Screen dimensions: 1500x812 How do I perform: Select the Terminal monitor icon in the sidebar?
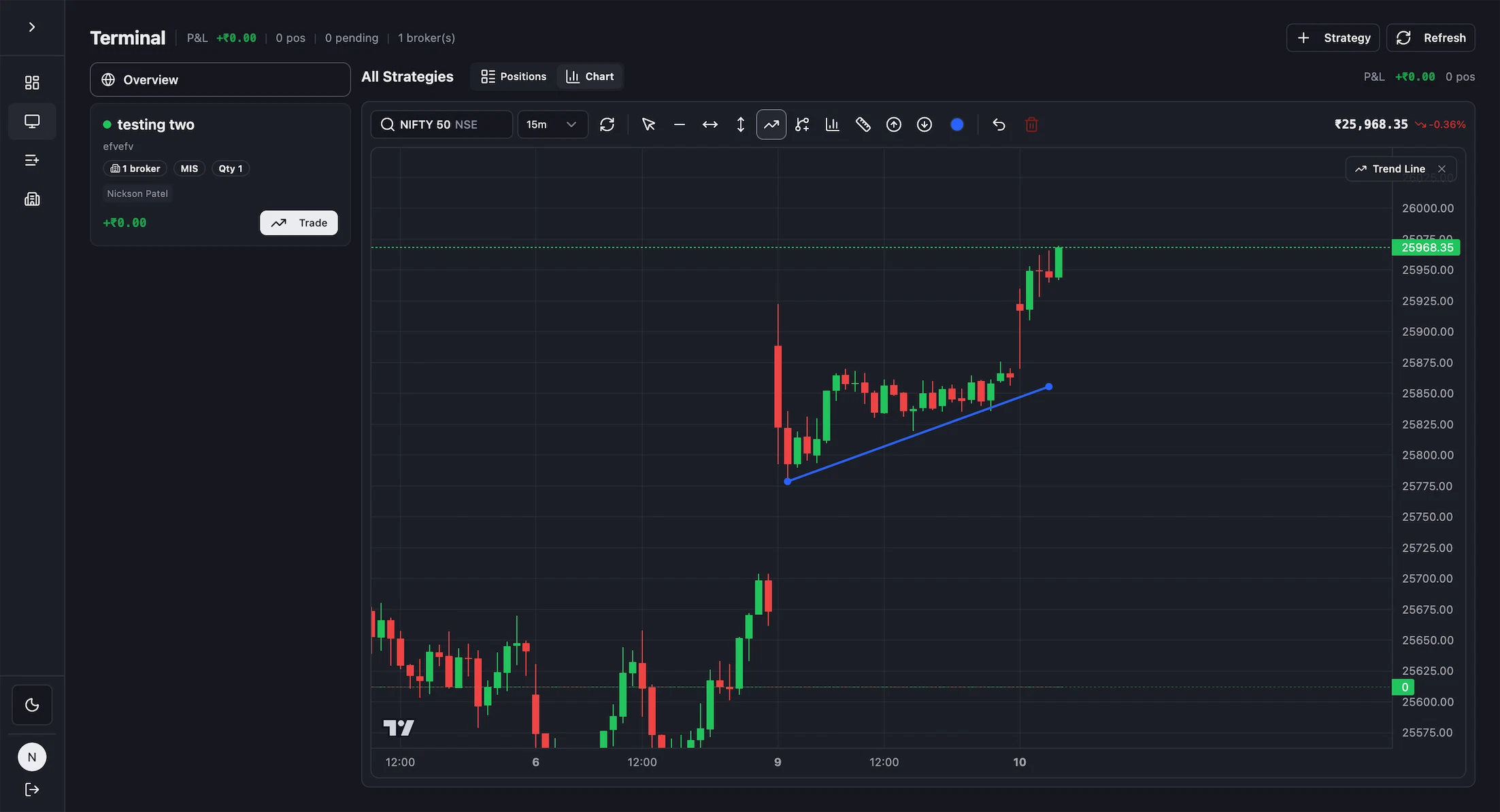pyautogui.click(x=32, y=121)
